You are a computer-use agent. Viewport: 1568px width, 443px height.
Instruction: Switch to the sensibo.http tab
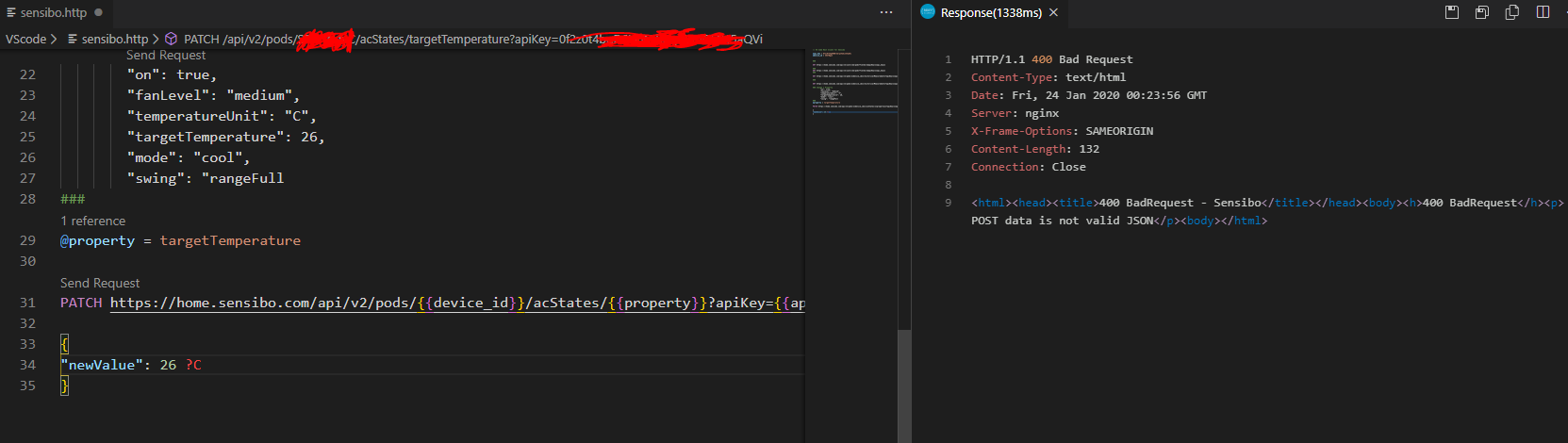tap(53, 12)
